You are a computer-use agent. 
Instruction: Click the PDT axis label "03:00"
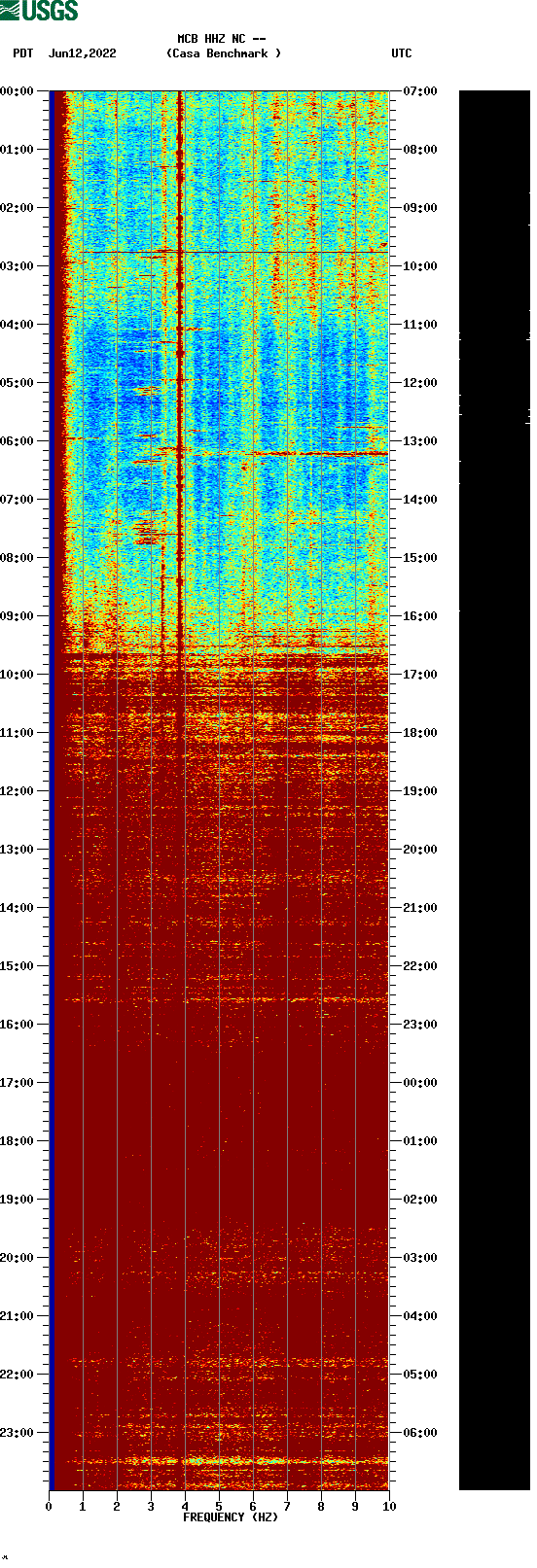[18, 266]
